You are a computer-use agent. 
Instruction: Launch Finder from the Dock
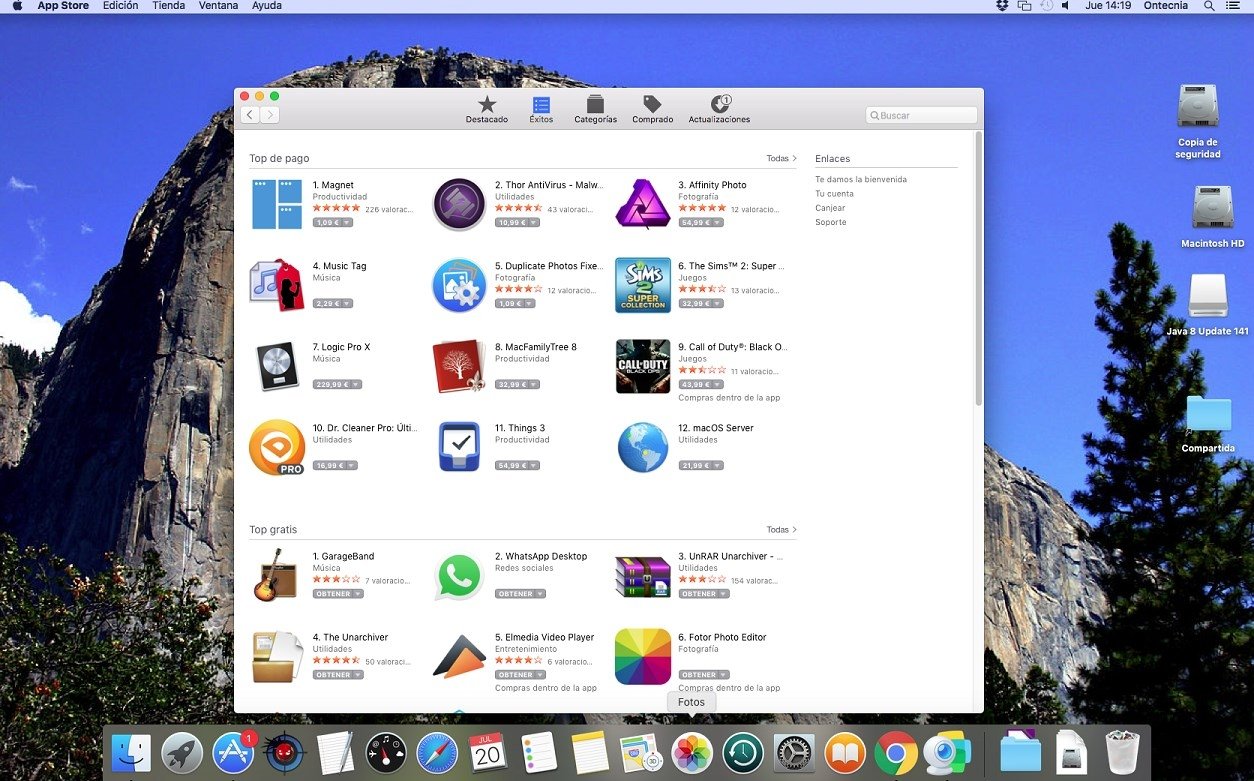131,752
